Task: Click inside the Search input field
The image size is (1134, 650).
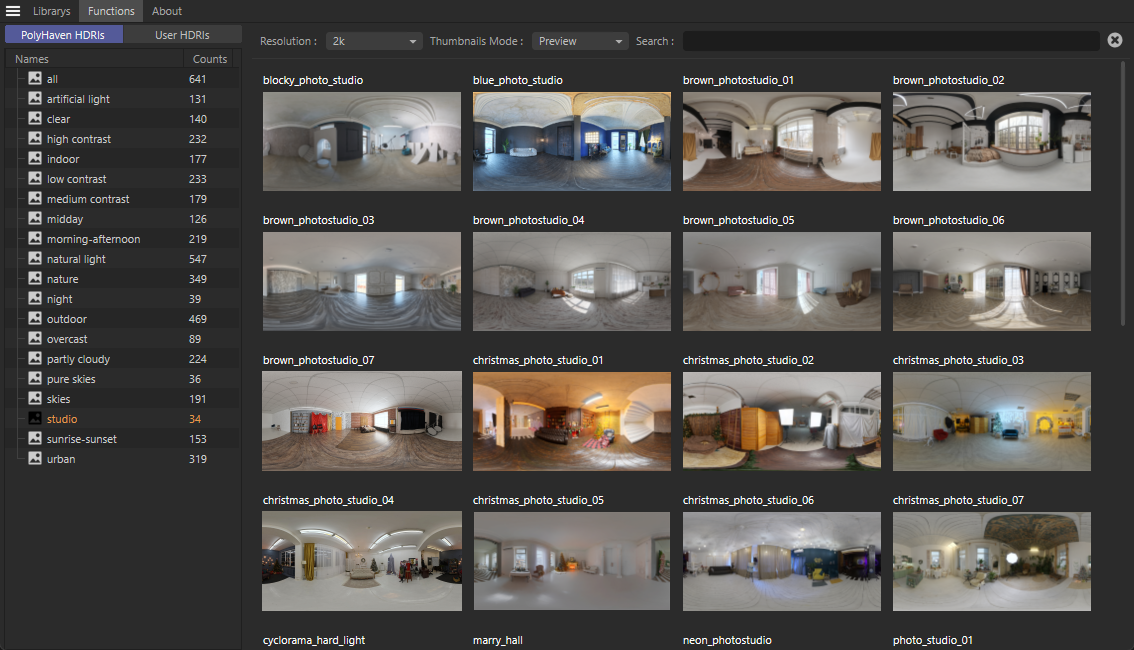Action: coord(891,41)
